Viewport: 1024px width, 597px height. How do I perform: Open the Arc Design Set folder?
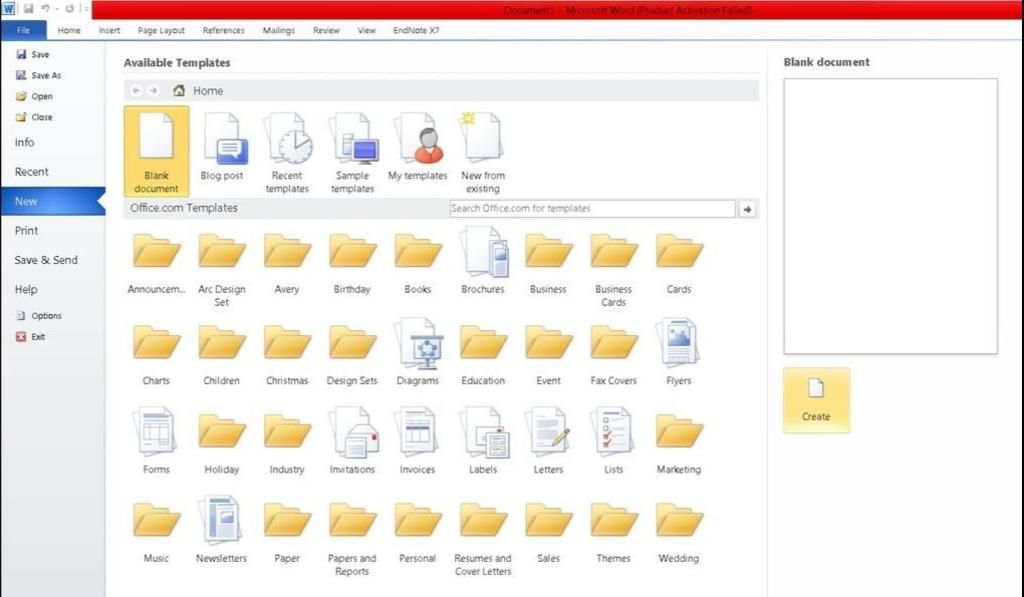(221, 268)
